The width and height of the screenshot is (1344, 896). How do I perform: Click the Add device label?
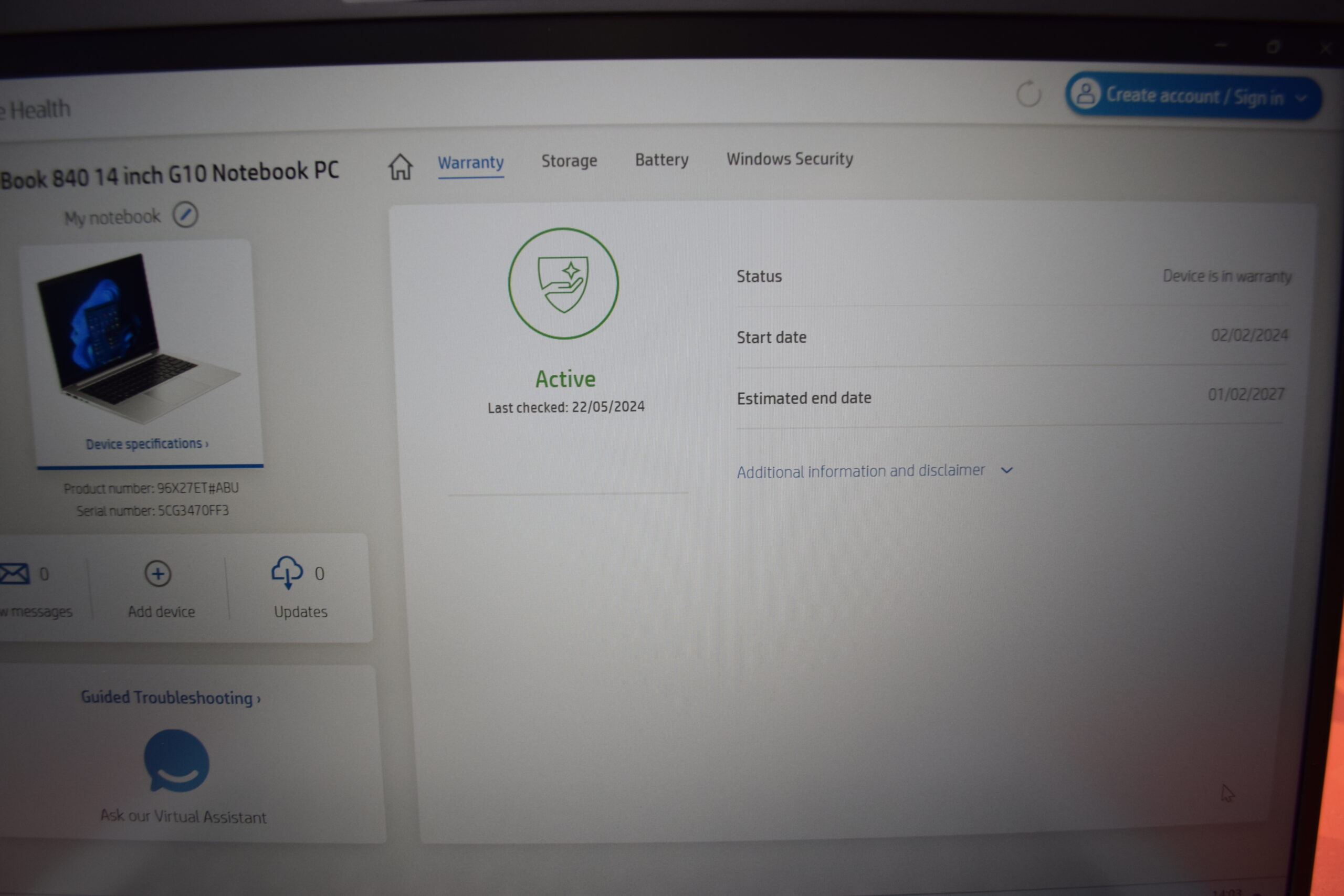coord(162,612)
